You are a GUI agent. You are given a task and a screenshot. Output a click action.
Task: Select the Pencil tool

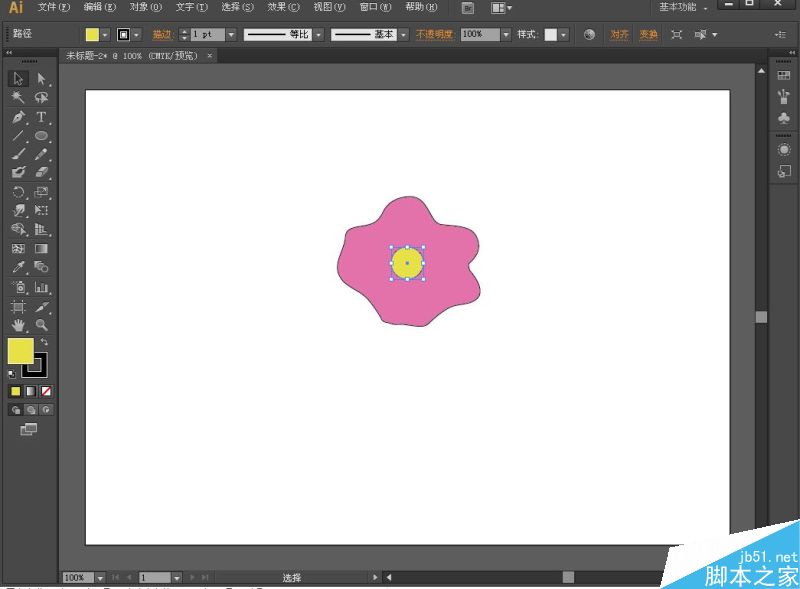(41, 154)
